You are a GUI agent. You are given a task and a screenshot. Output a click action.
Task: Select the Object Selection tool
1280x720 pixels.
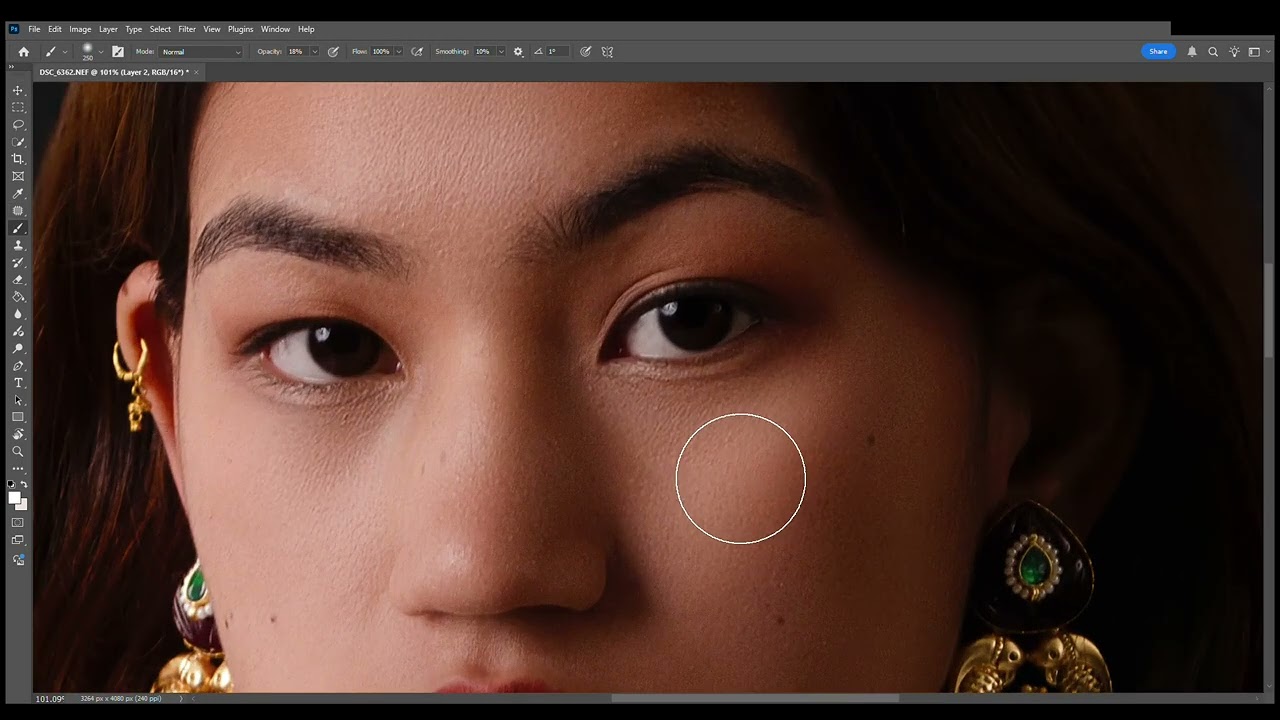[18, 142]
